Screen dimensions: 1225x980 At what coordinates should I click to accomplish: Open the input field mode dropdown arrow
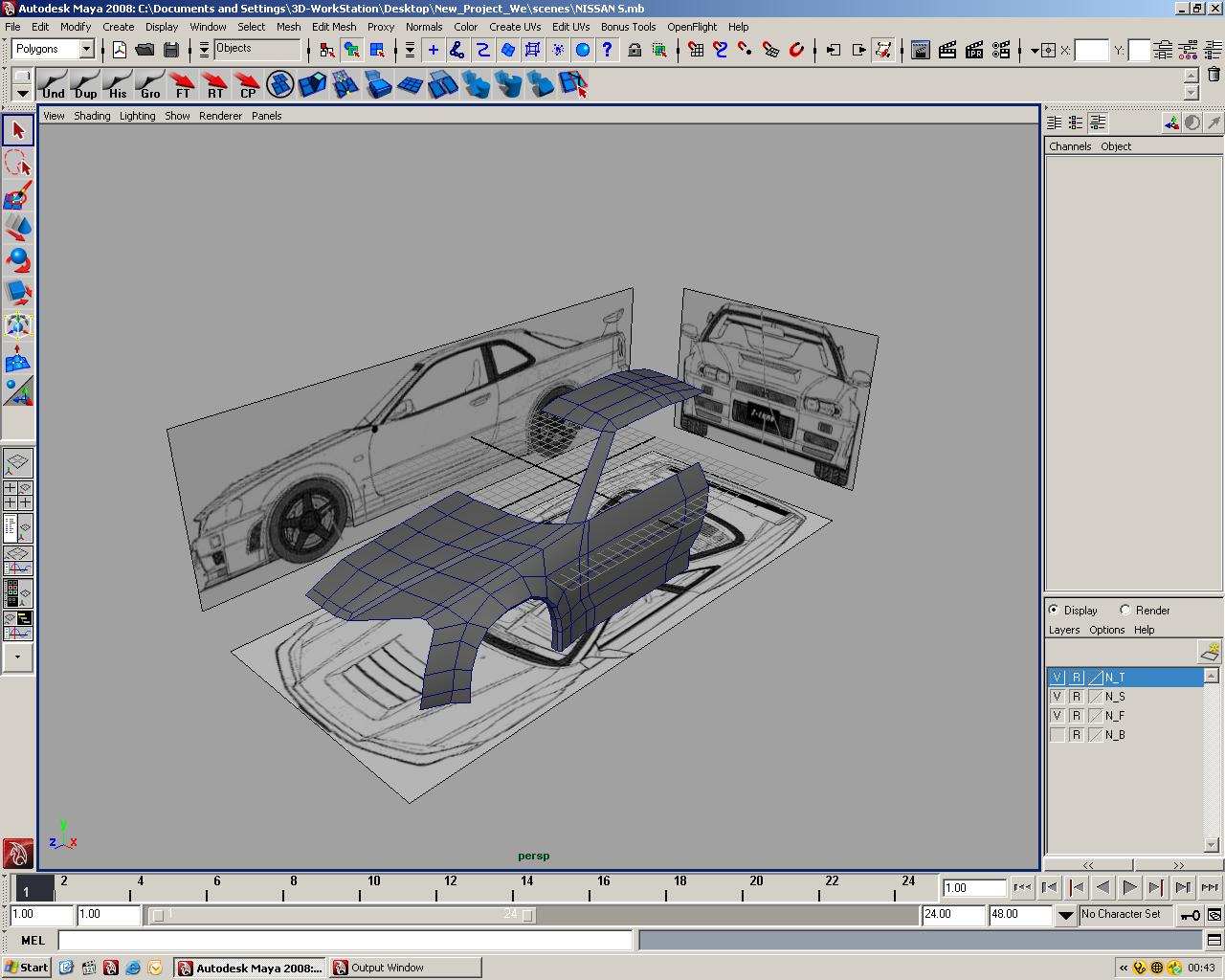click(x=1035, y=50)
